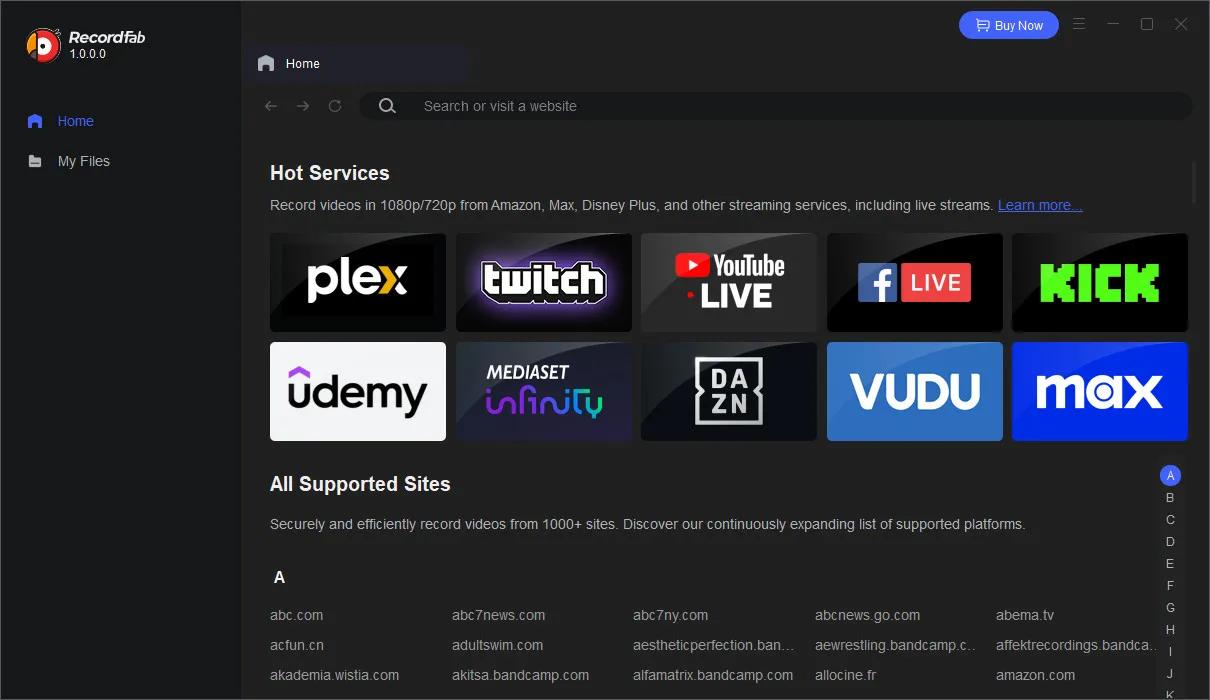Click the Buy Now button

[1009, 25]
